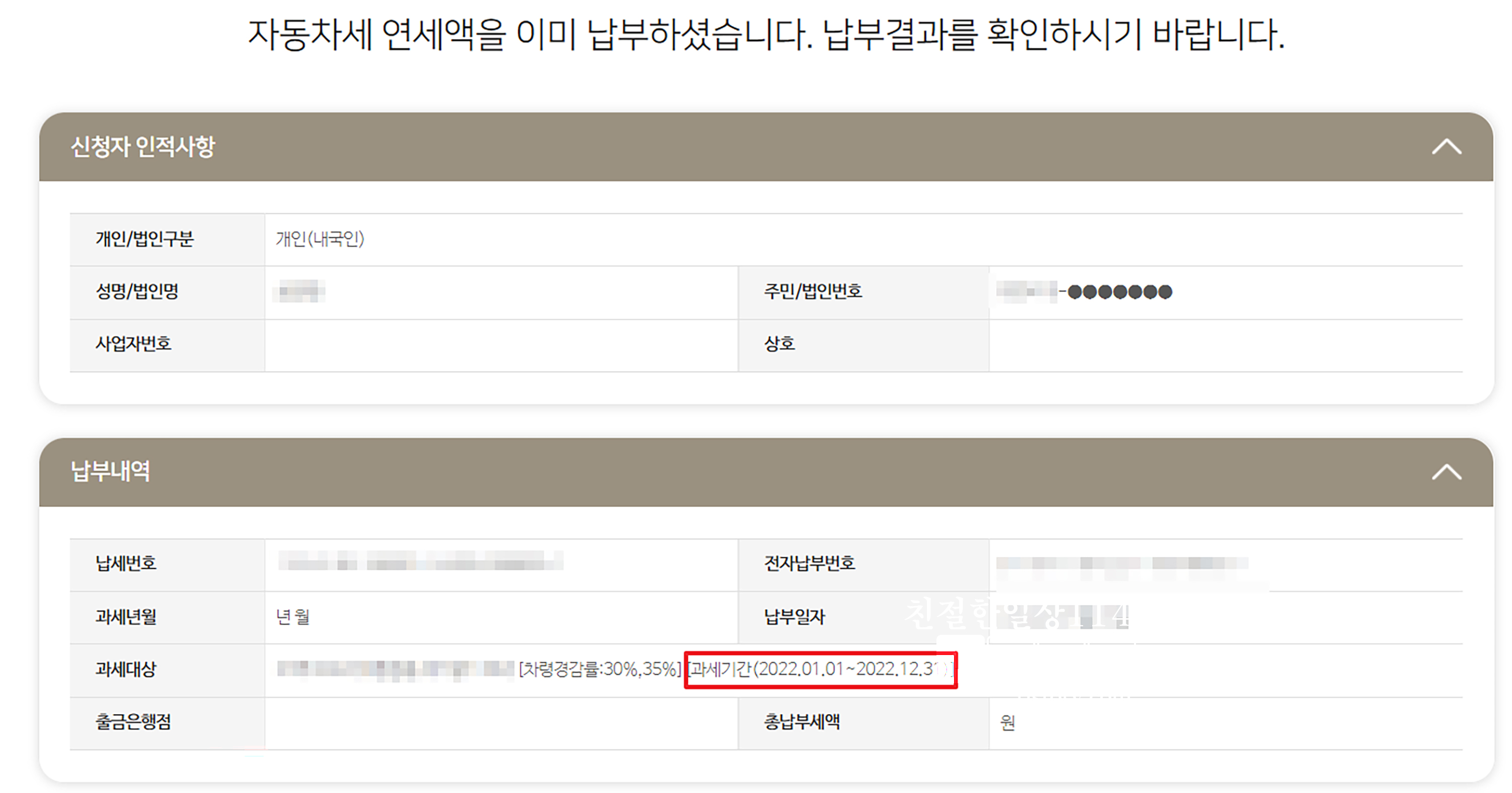Click the 상호 label cell
1512x793 pixels.
(779, 344)
